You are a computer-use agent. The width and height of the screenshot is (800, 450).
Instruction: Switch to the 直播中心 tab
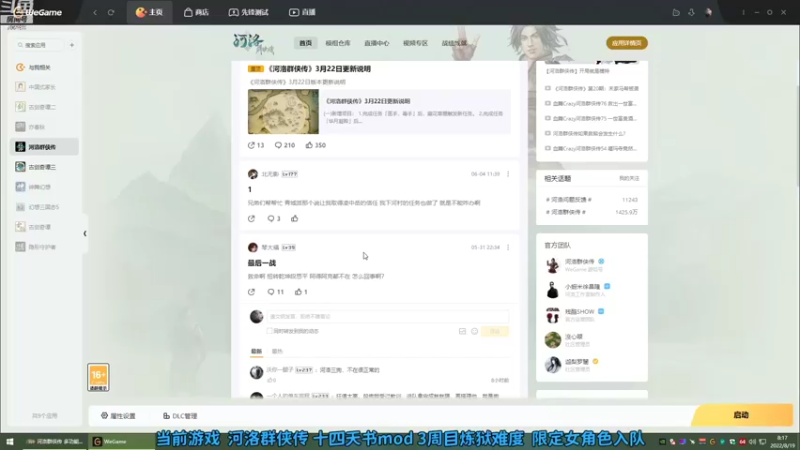[377, 43]
